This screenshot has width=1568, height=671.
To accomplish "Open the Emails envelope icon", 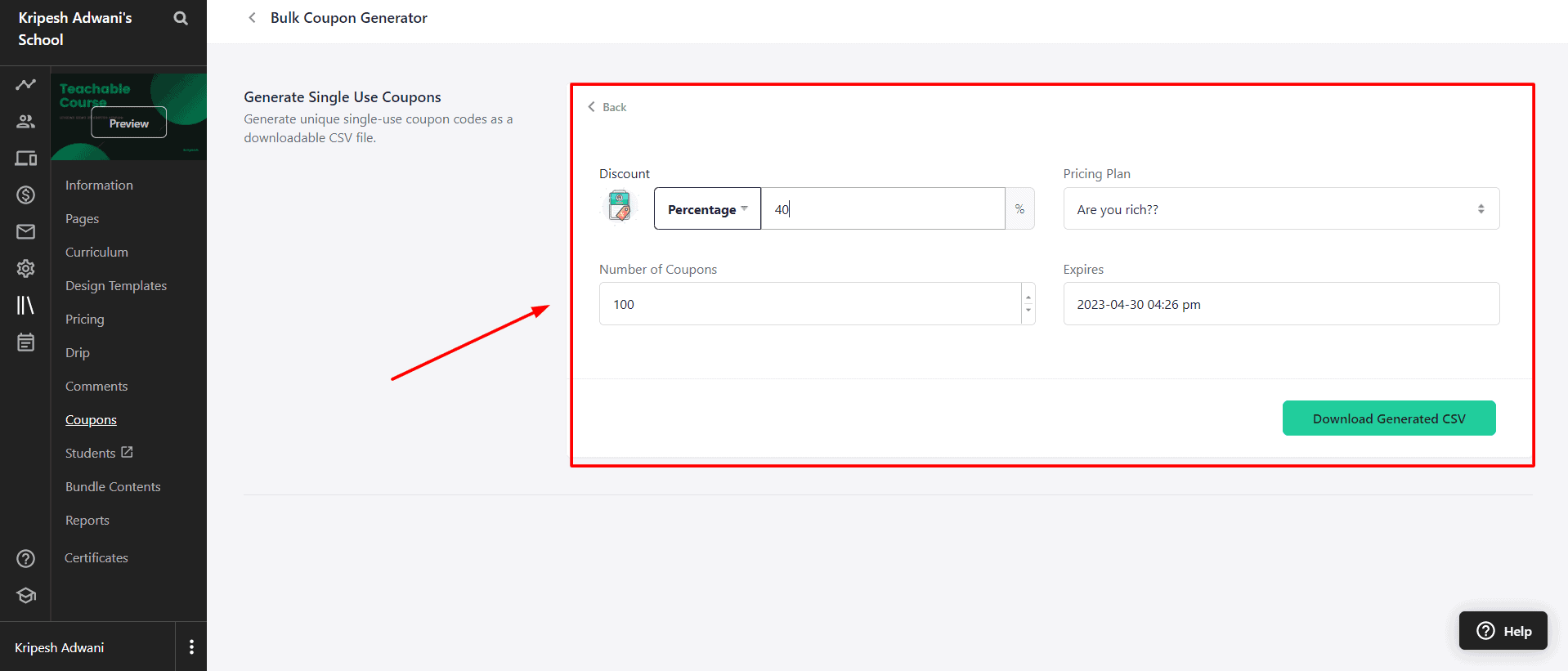I will (x=25, y=232).
